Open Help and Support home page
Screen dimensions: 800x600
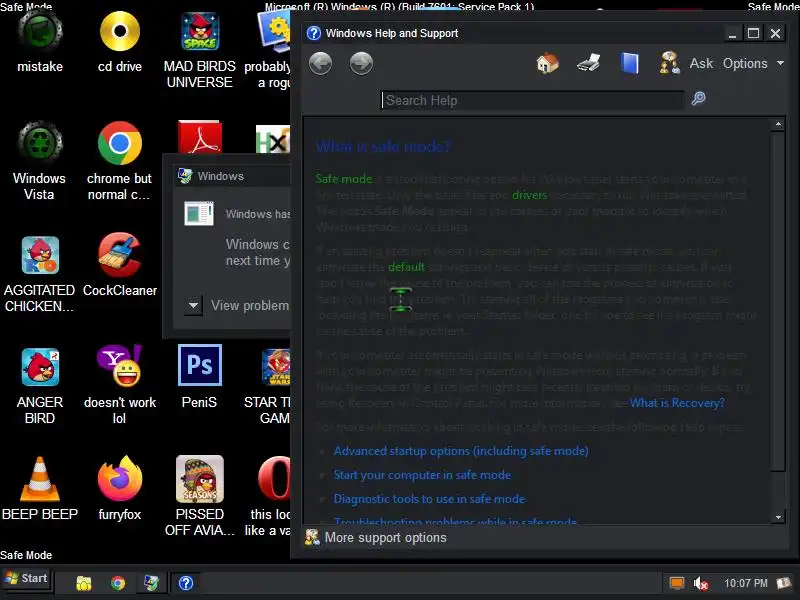(547, 63)
